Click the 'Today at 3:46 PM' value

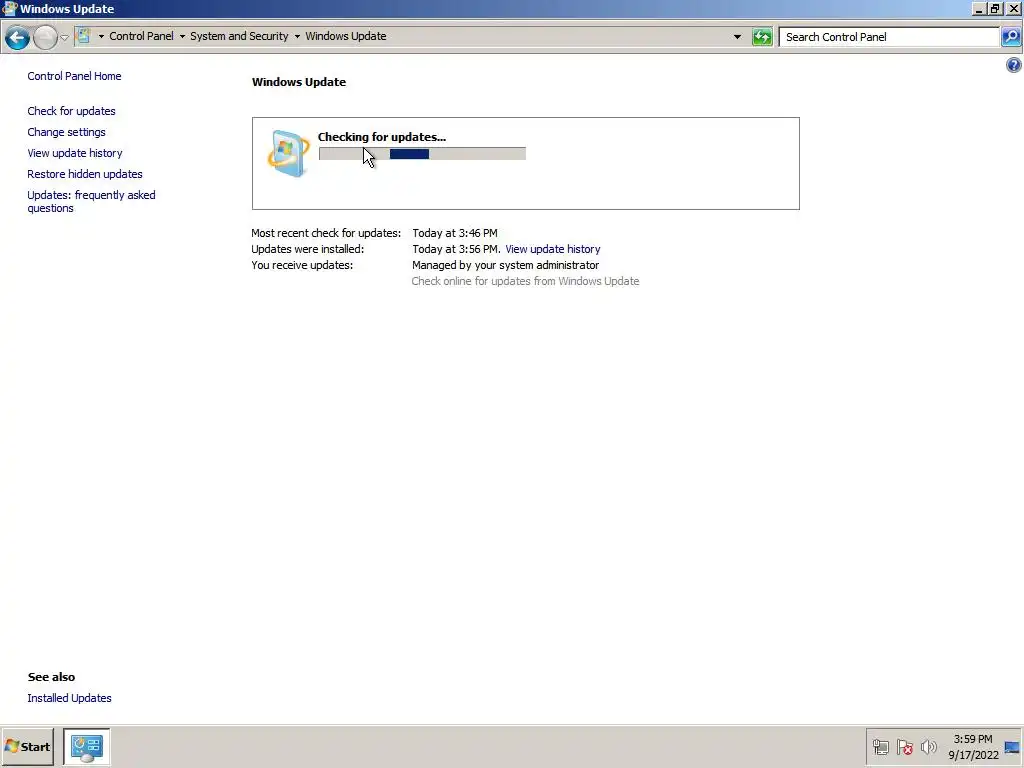[x=455, y=233]
